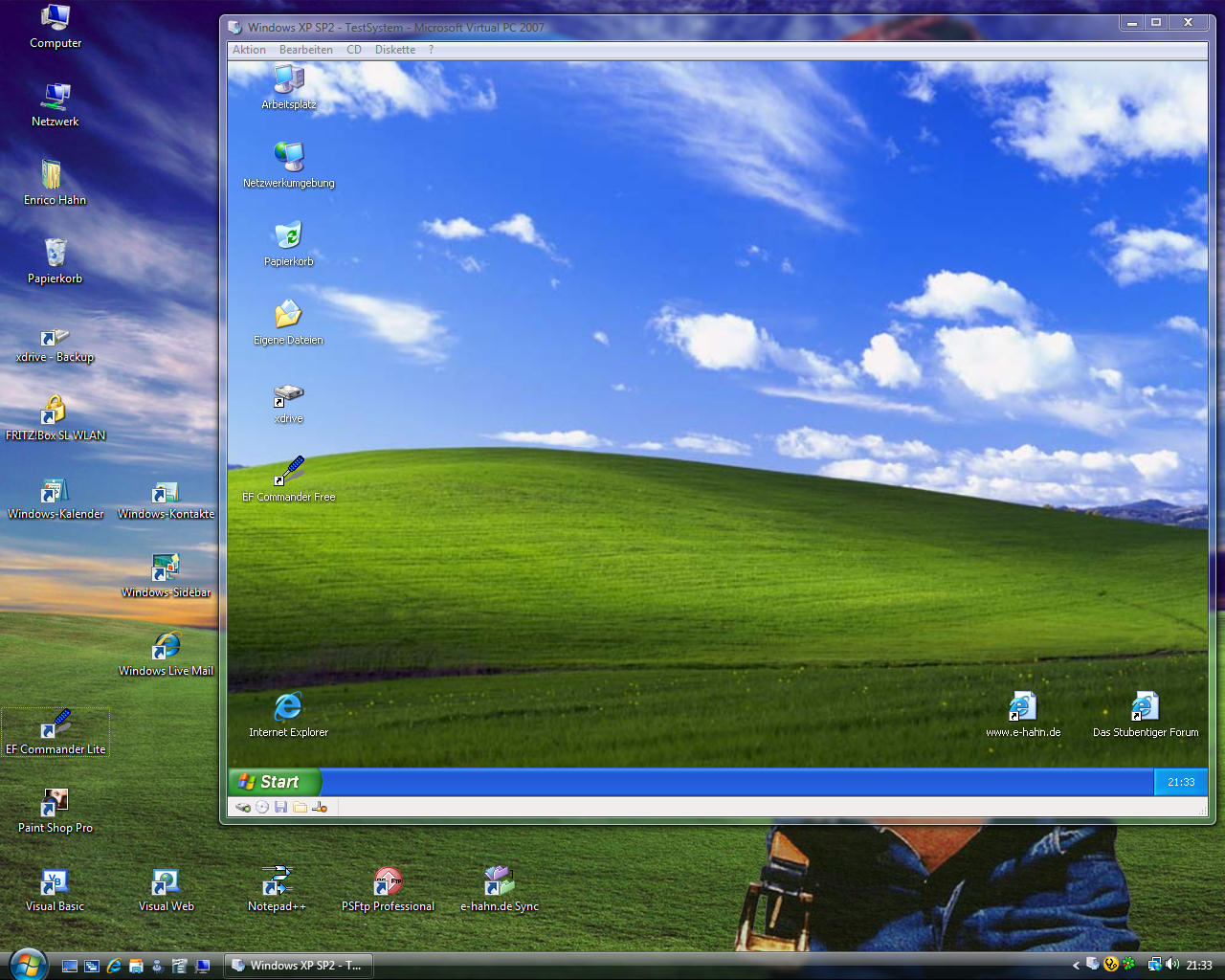Screen dimensions: 1225x980
Task: Click the PSFtp Professional desktop shortcut
Action: tap(388, 881)
